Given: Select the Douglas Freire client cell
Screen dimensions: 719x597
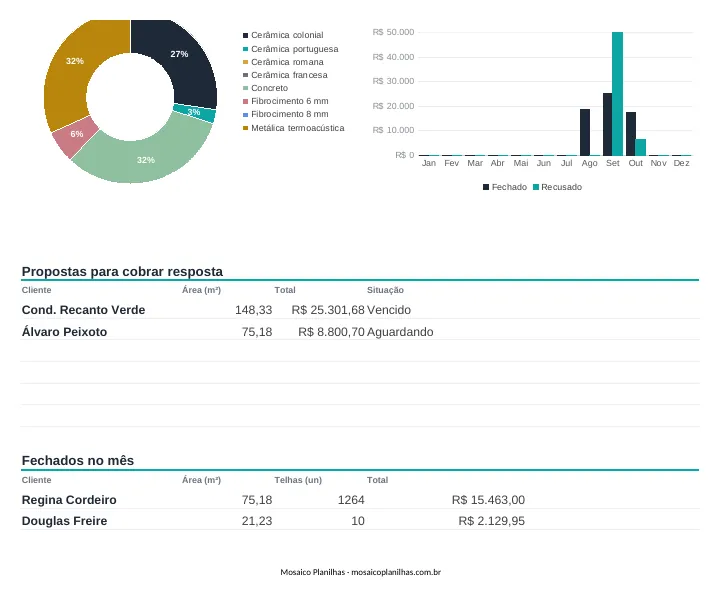Looking at the screenshot, I should 64,521.
